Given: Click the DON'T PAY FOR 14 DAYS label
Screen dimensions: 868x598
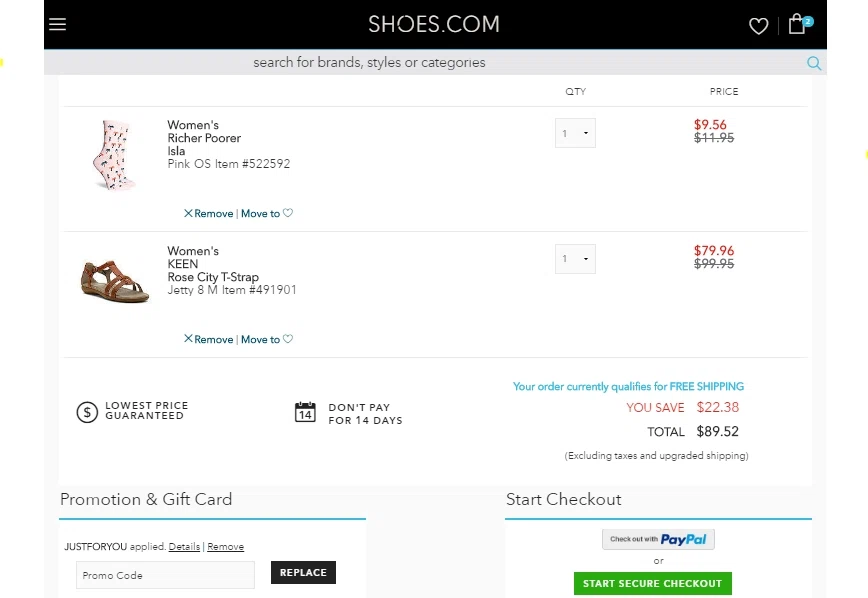Looking at the screenshot, I should [x=365, y=414].
